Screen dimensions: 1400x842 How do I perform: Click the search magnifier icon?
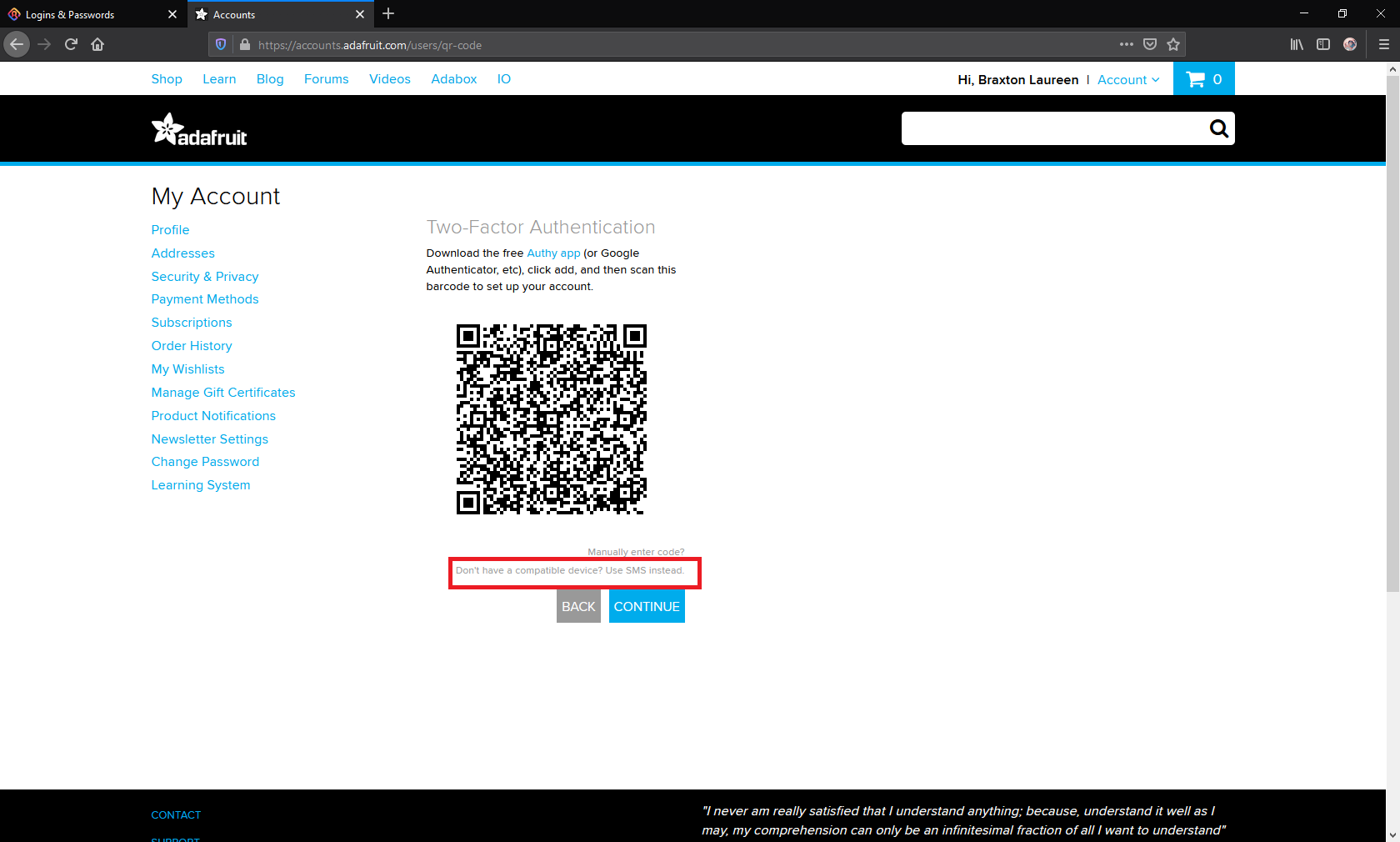[x=1218, y=128]
